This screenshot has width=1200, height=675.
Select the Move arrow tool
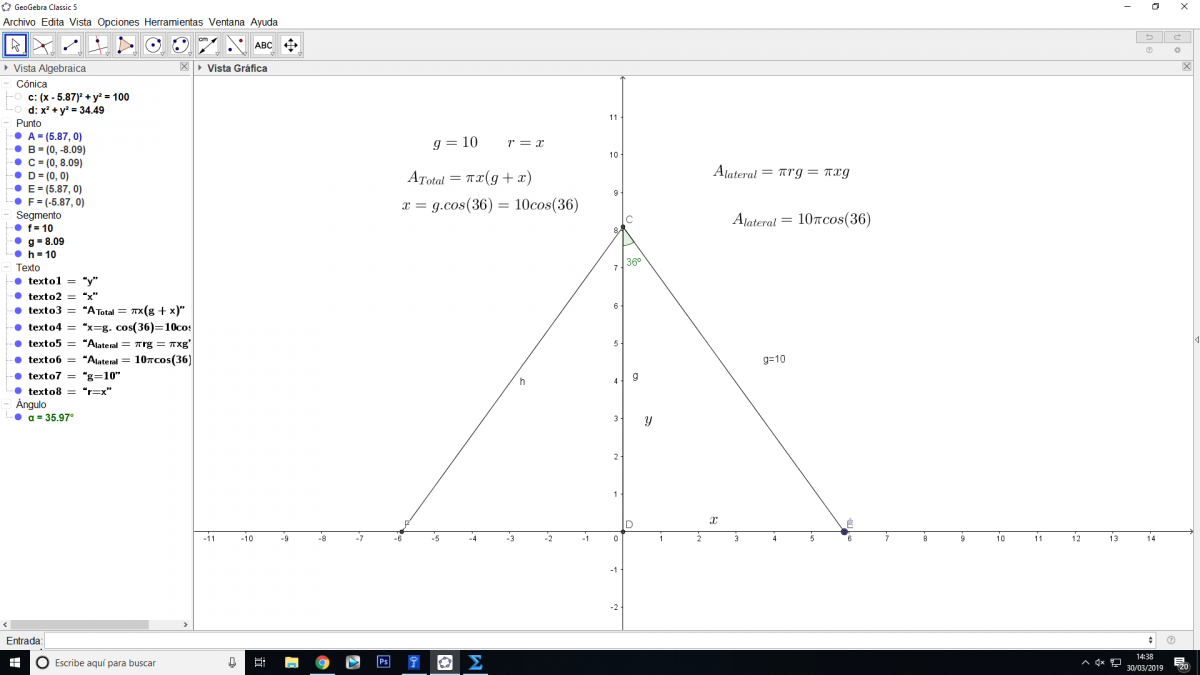[15, 45]
